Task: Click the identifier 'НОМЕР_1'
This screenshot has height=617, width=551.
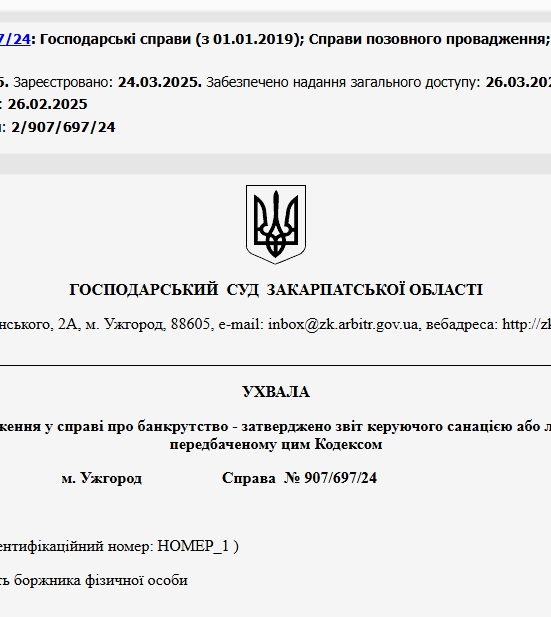Action: coord(193,546)
